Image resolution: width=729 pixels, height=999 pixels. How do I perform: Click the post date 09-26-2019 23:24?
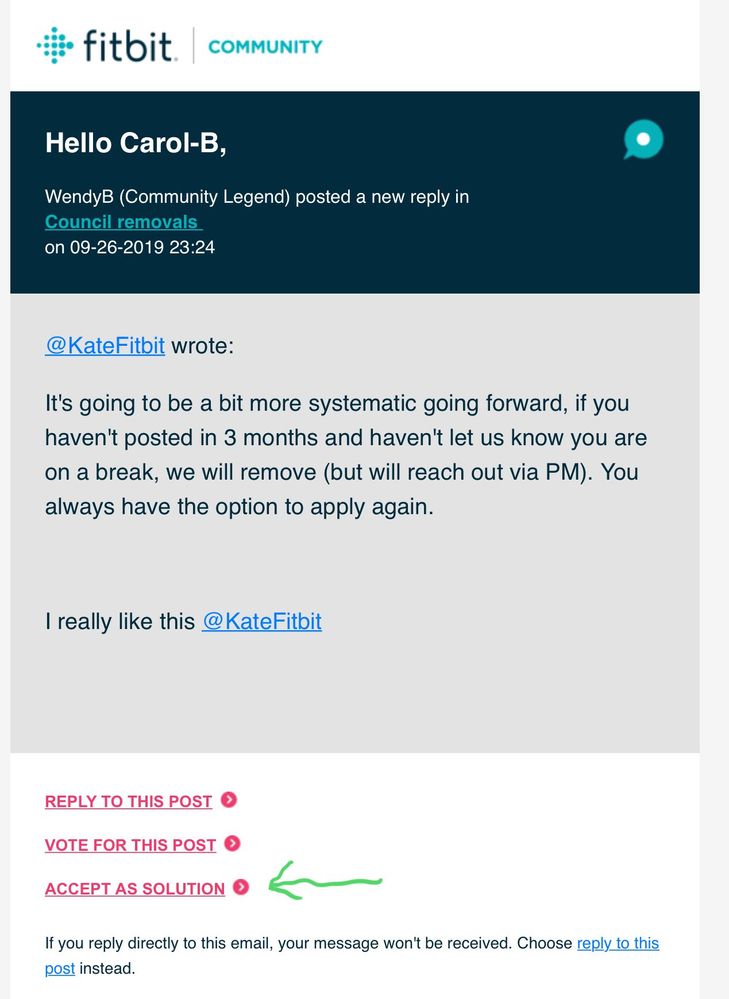click(142, 247)
